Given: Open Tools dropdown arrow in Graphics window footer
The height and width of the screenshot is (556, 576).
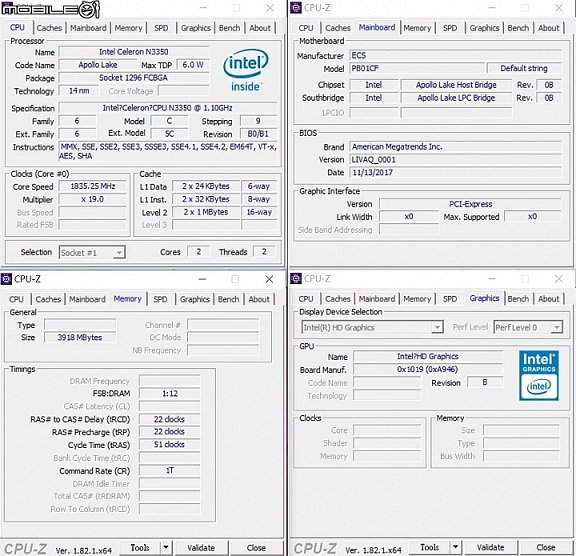Looking at the screenshot, I should tap(456, 547).
